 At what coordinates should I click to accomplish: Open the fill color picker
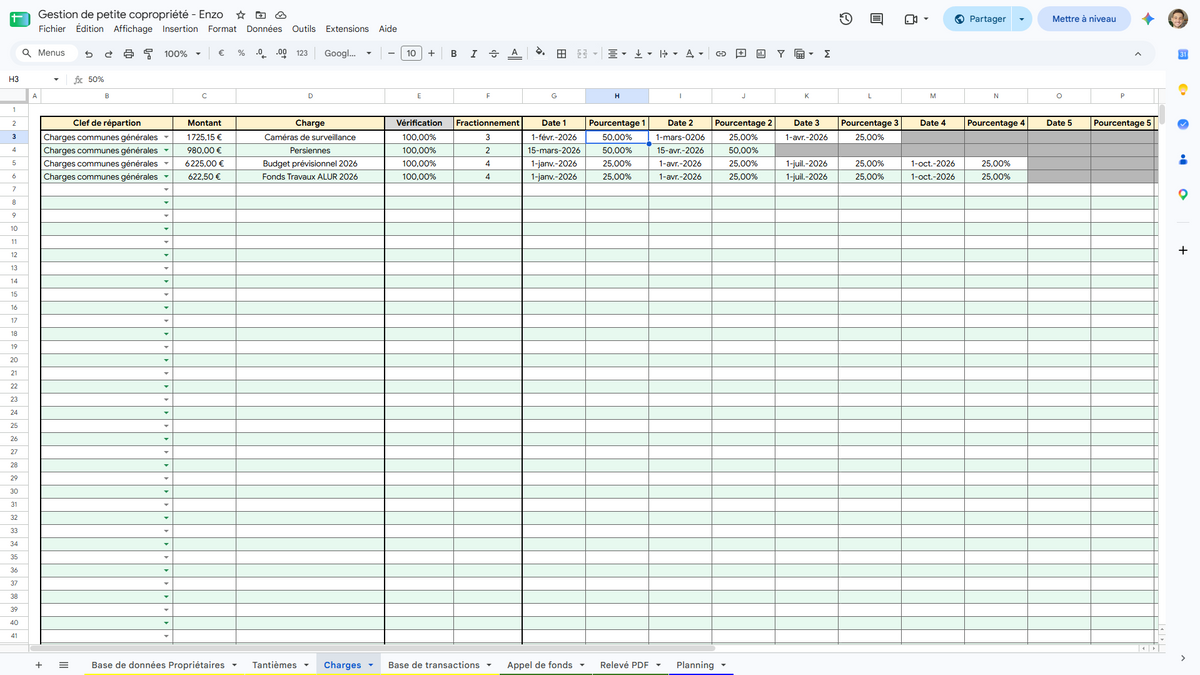click(x=541, y=53)
